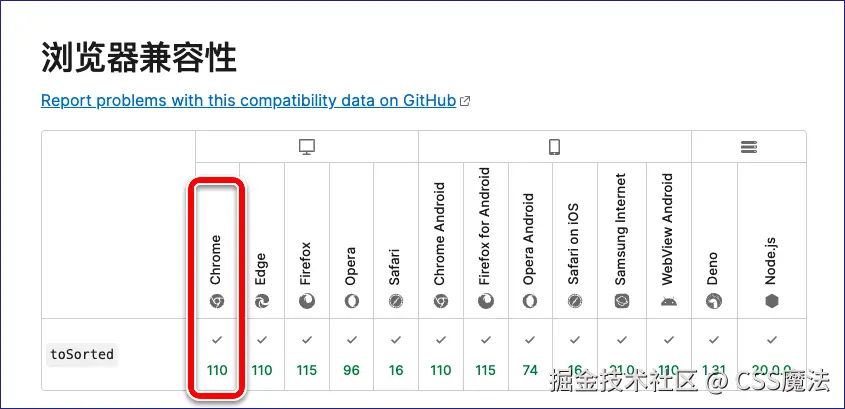
Task: Click the Node.js hexagon icon
Action: tap(771, 301)
